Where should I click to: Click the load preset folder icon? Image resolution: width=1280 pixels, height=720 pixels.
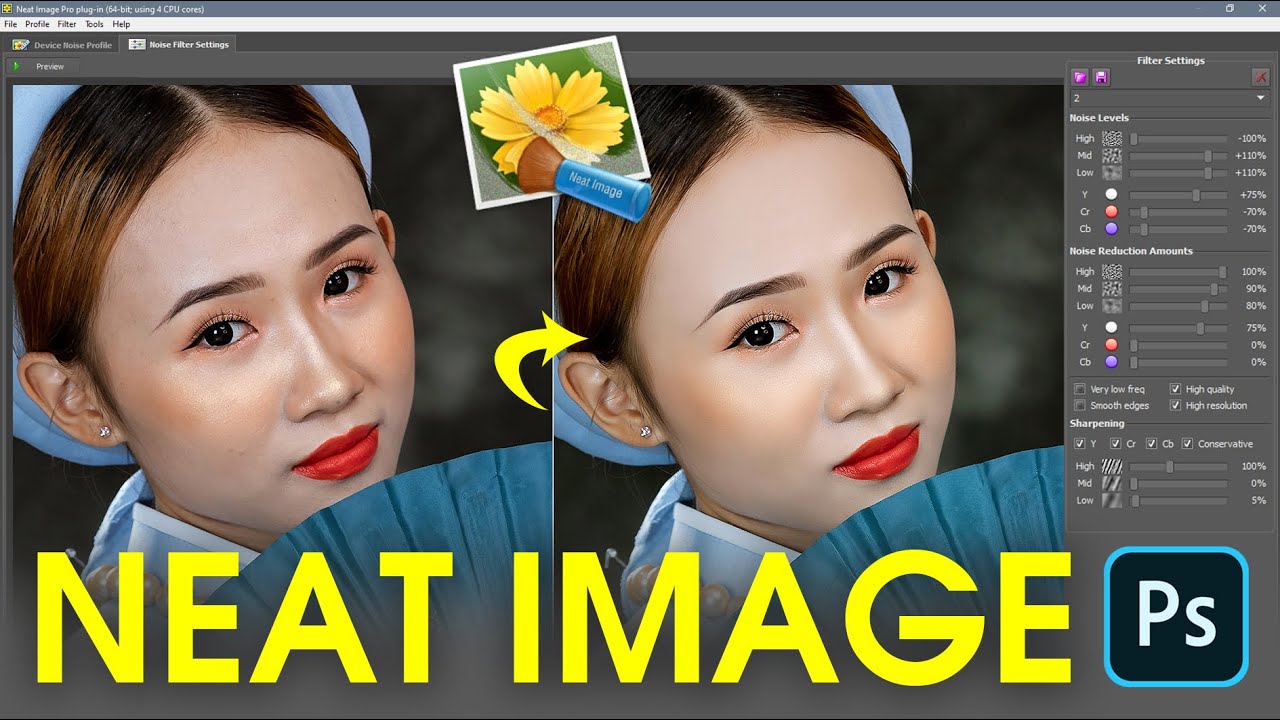coord(1080,77)
